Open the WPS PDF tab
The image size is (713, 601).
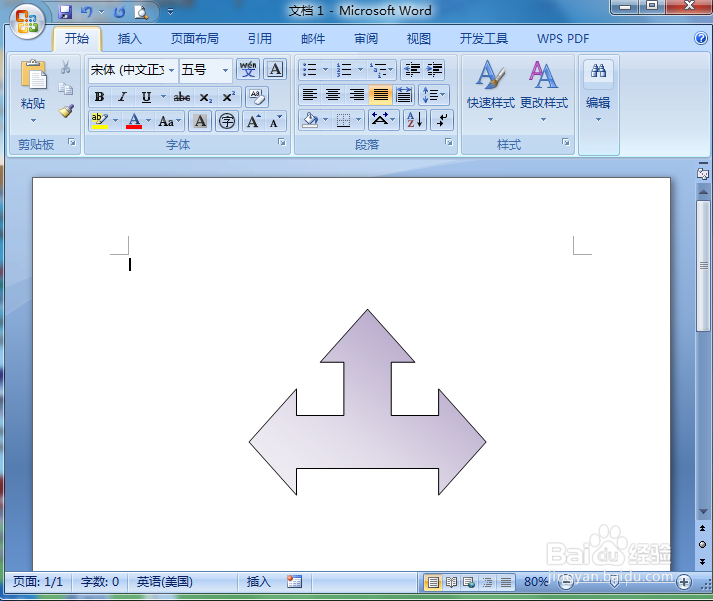(x=563, y=39)
